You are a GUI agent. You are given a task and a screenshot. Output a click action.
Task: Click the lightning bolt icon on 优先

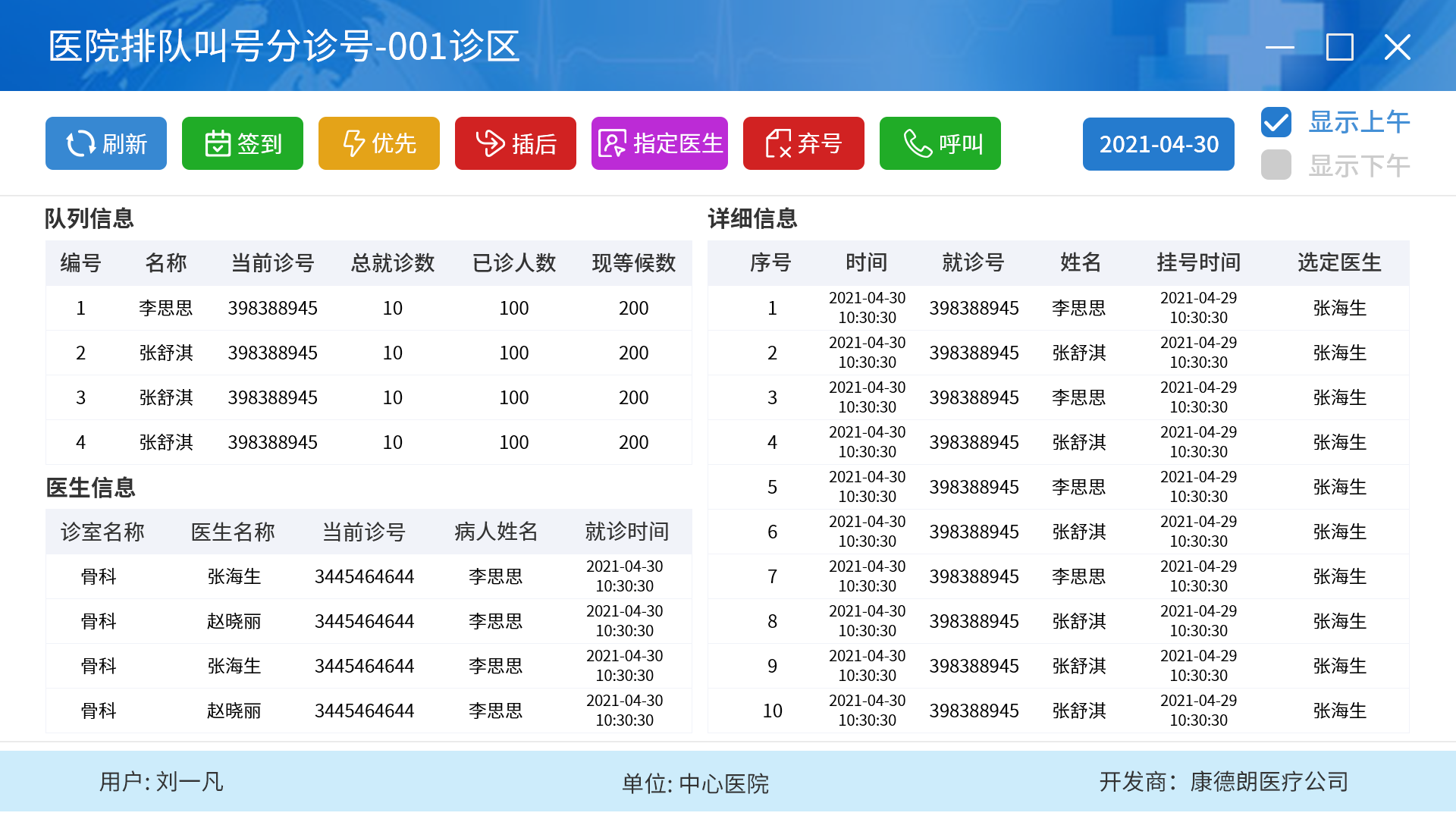tap(353, 143)
